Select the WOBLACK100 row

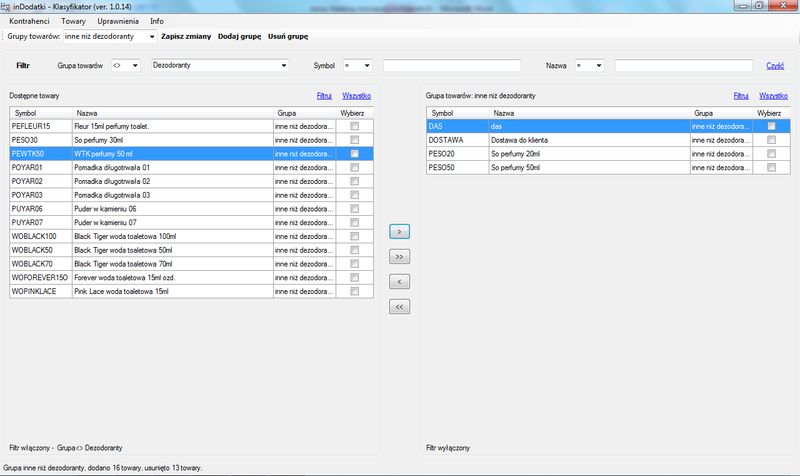(x=191, y=236)
